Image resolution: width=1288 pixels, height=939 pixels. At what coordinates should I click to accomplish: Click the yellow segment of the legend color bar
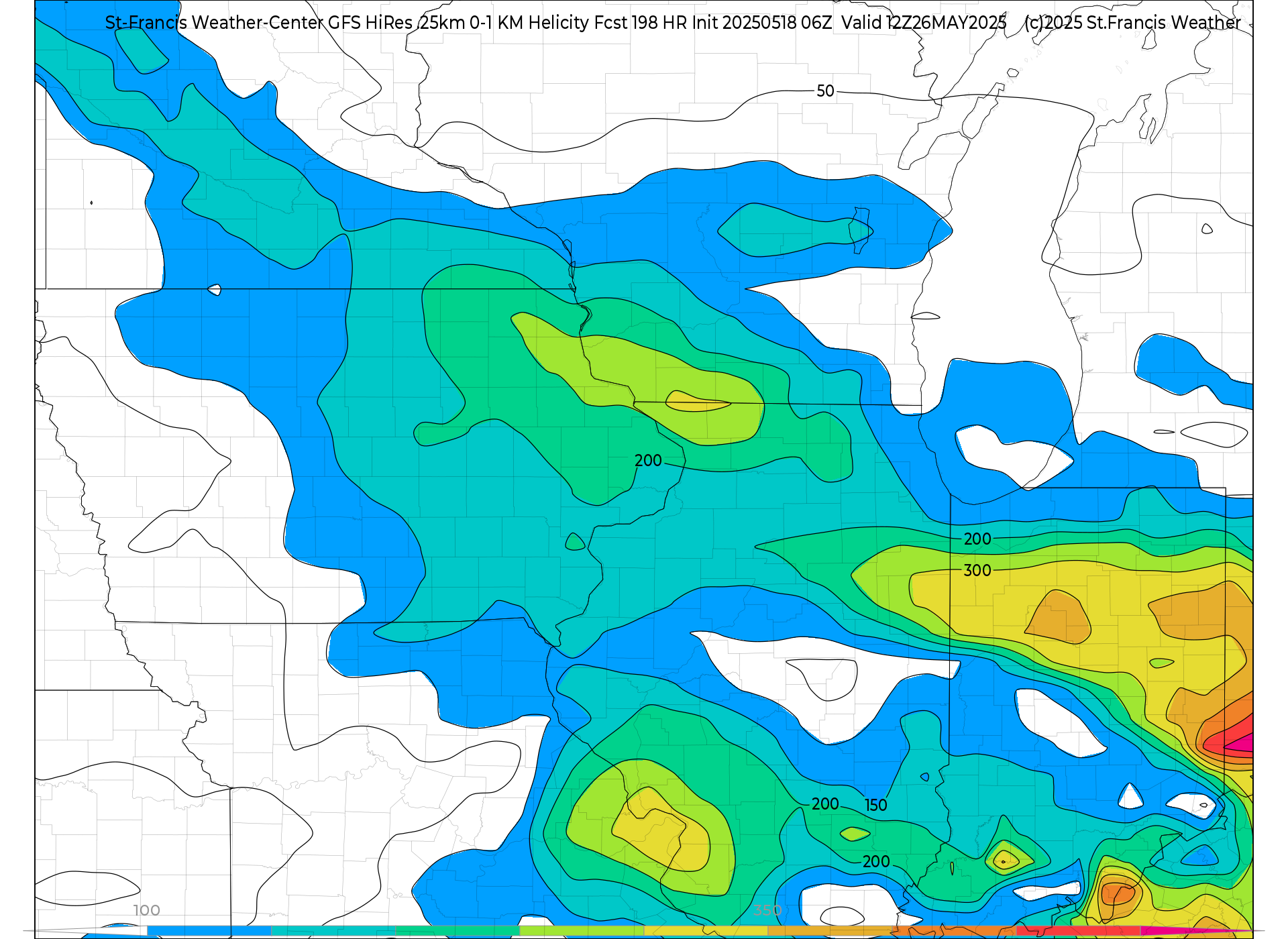click(x=706, y=931)
